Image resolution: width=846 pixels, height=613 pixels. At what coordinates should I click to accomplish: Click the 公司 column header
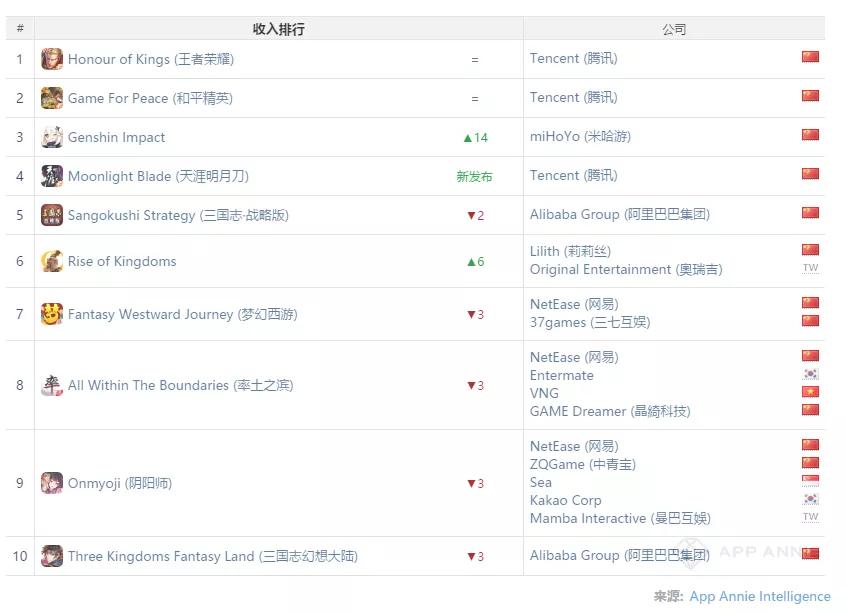674,29
